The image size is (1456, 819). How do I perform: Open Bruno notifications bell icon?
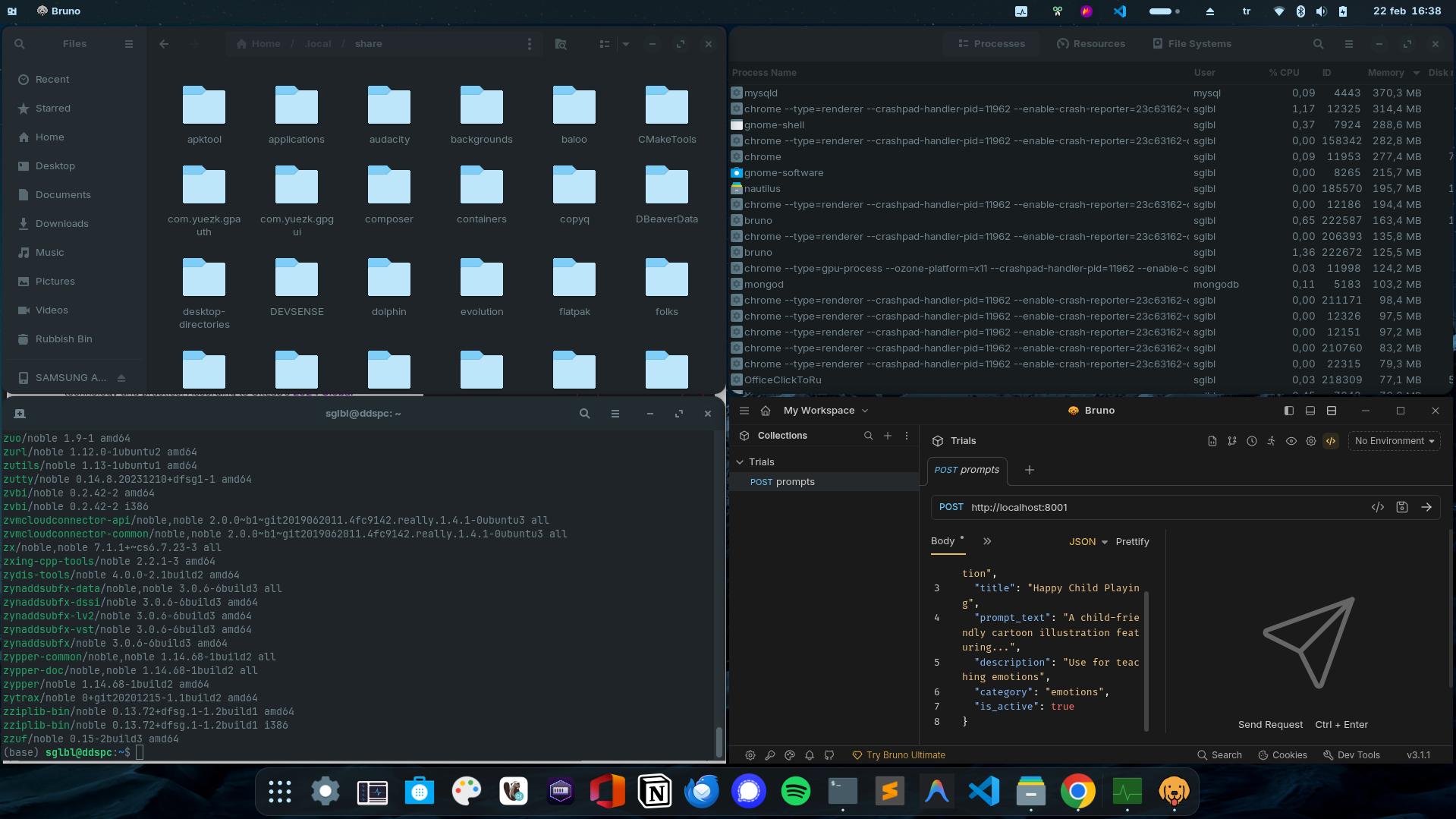[x=810, y=755]
